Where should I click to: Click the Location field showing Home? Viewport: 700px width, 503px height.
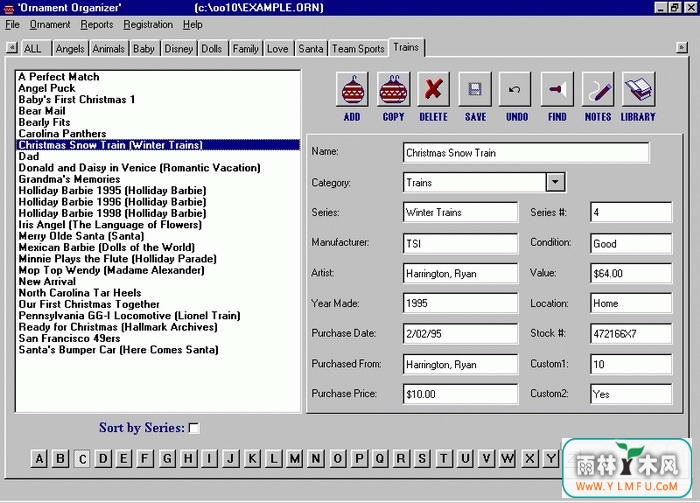(x=631, y=303)
